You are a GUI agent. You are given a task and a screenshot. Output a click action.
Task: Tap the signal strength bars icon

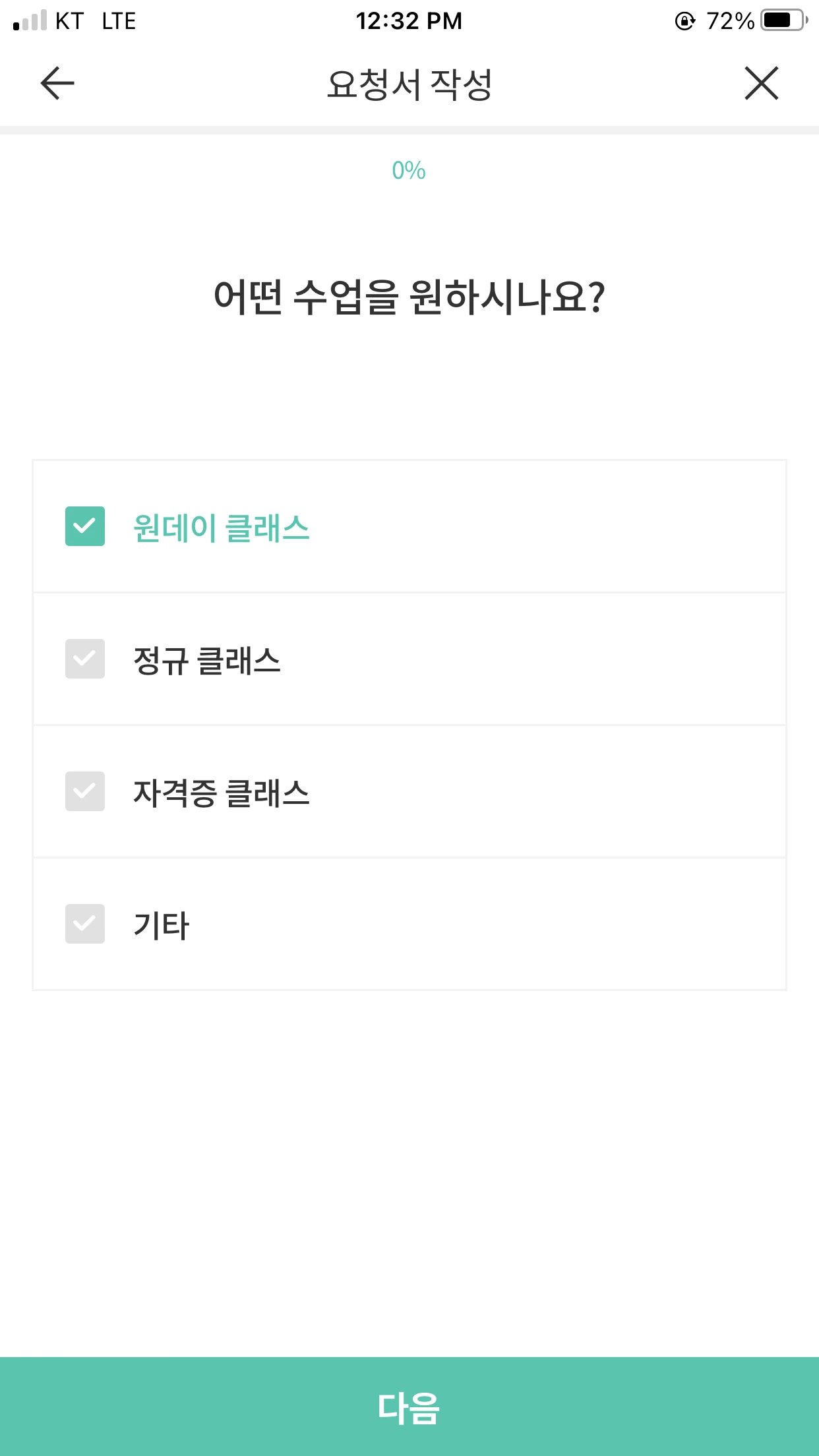(30, 20)
